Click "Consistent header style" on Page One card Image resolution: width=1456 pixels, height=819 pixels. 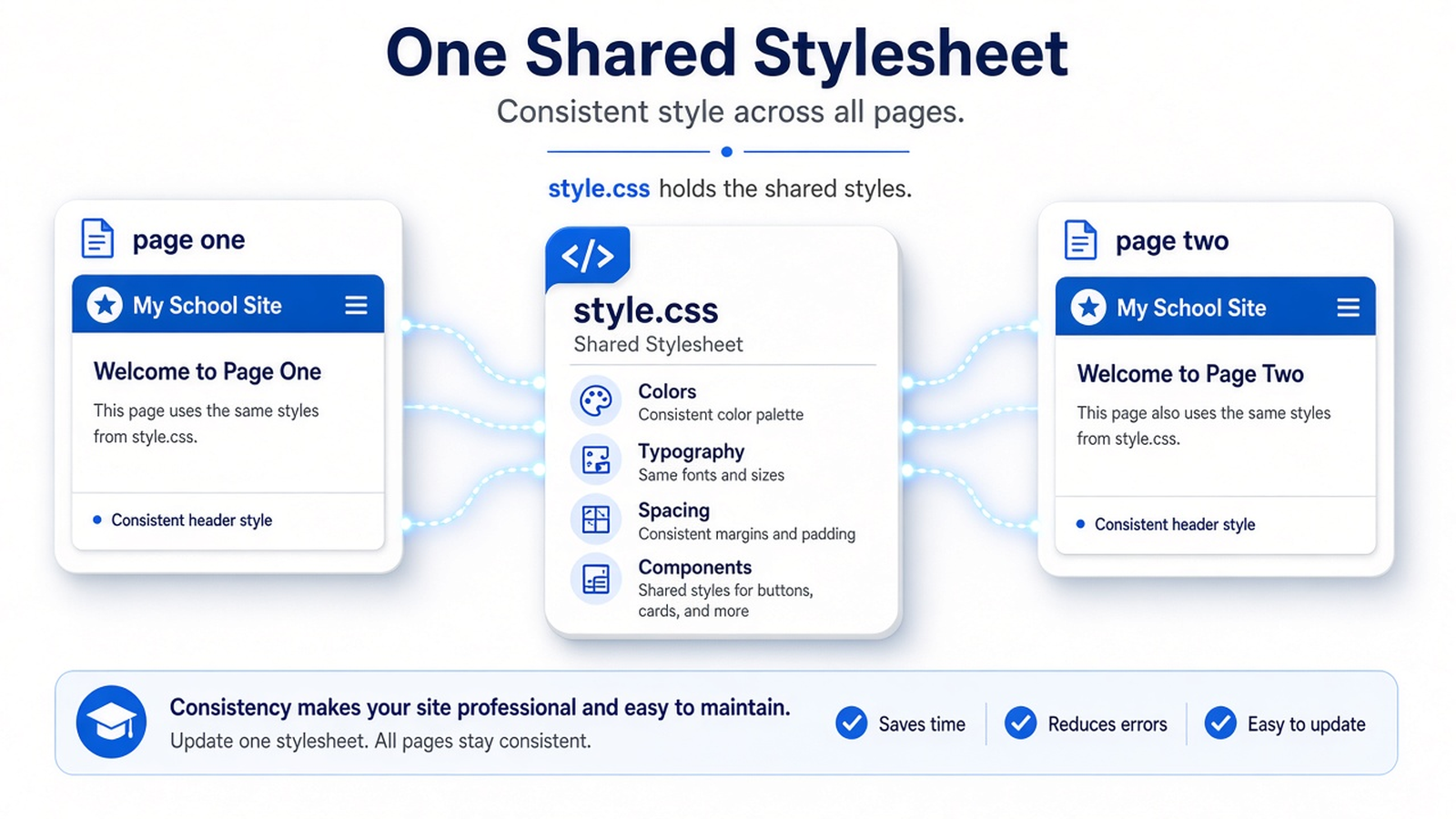[191, 521]
